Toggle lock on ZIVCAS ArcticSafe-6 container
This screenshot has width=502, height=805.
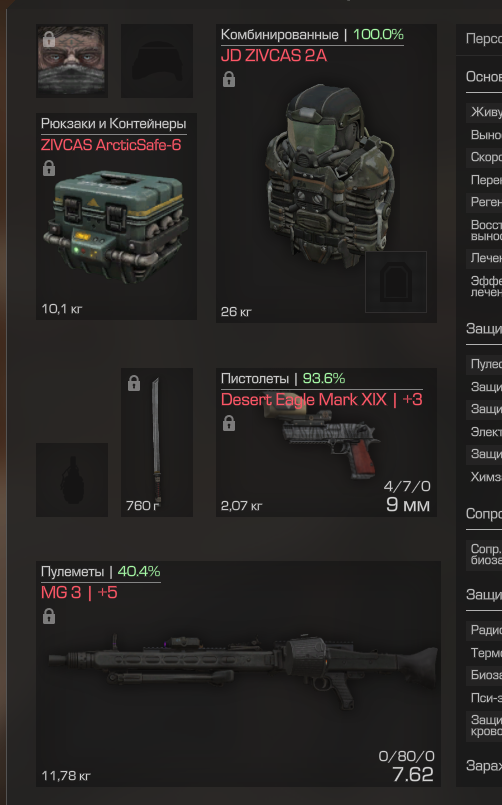(x=49, y=168)
